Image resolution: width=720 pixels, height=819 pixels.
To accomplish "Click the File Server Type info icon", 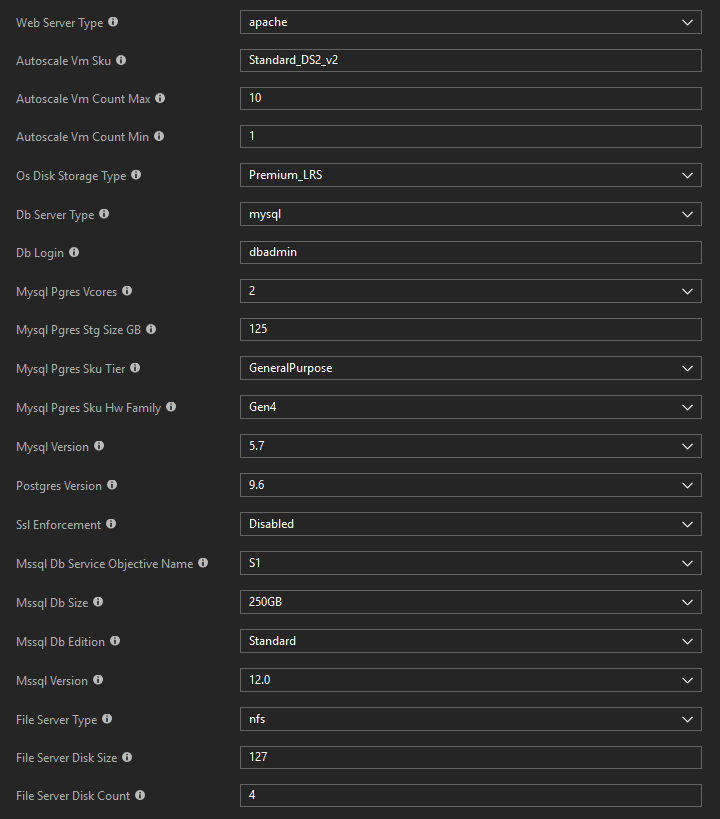I will [105, 719].
